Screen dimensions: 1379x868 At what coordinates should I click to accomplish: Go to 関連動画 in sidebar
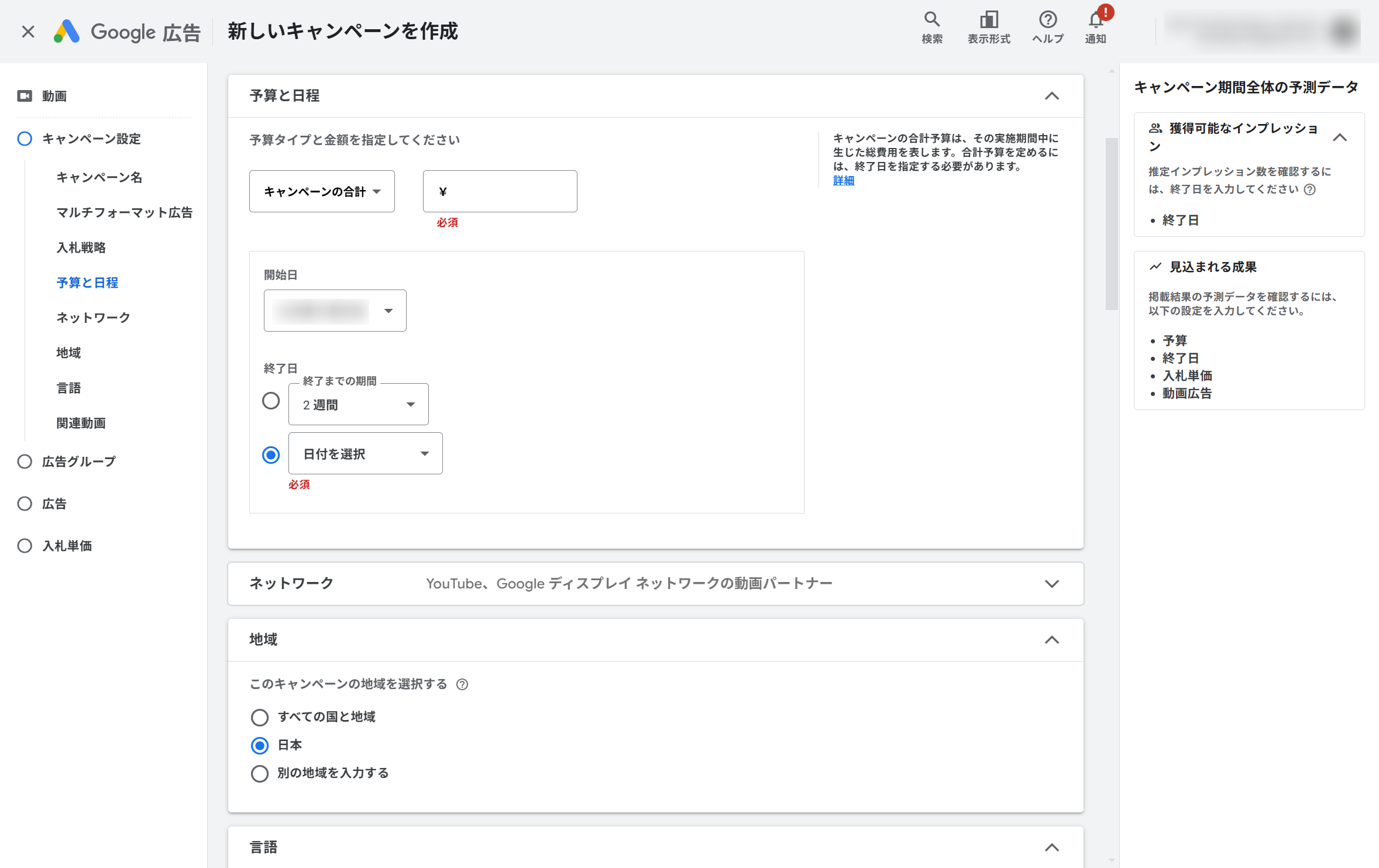(x=81, y=423)
